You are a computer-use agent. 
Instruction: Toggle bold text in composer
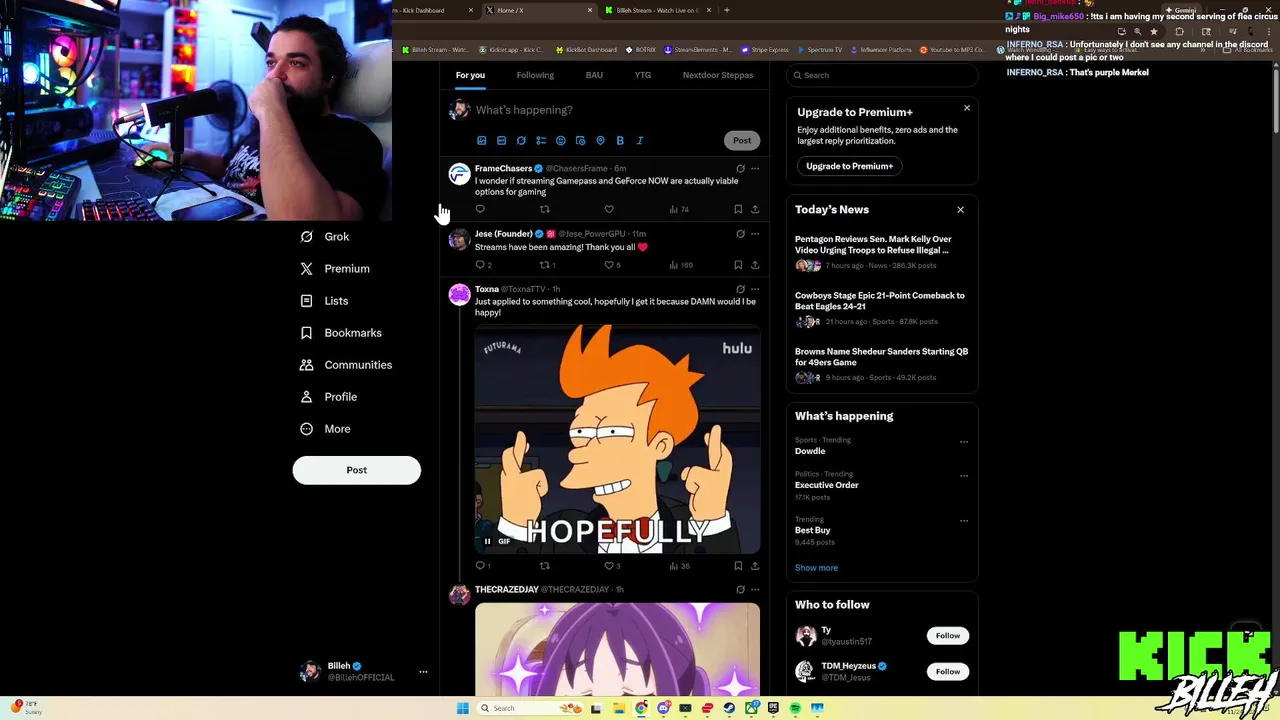click(620, 141)
